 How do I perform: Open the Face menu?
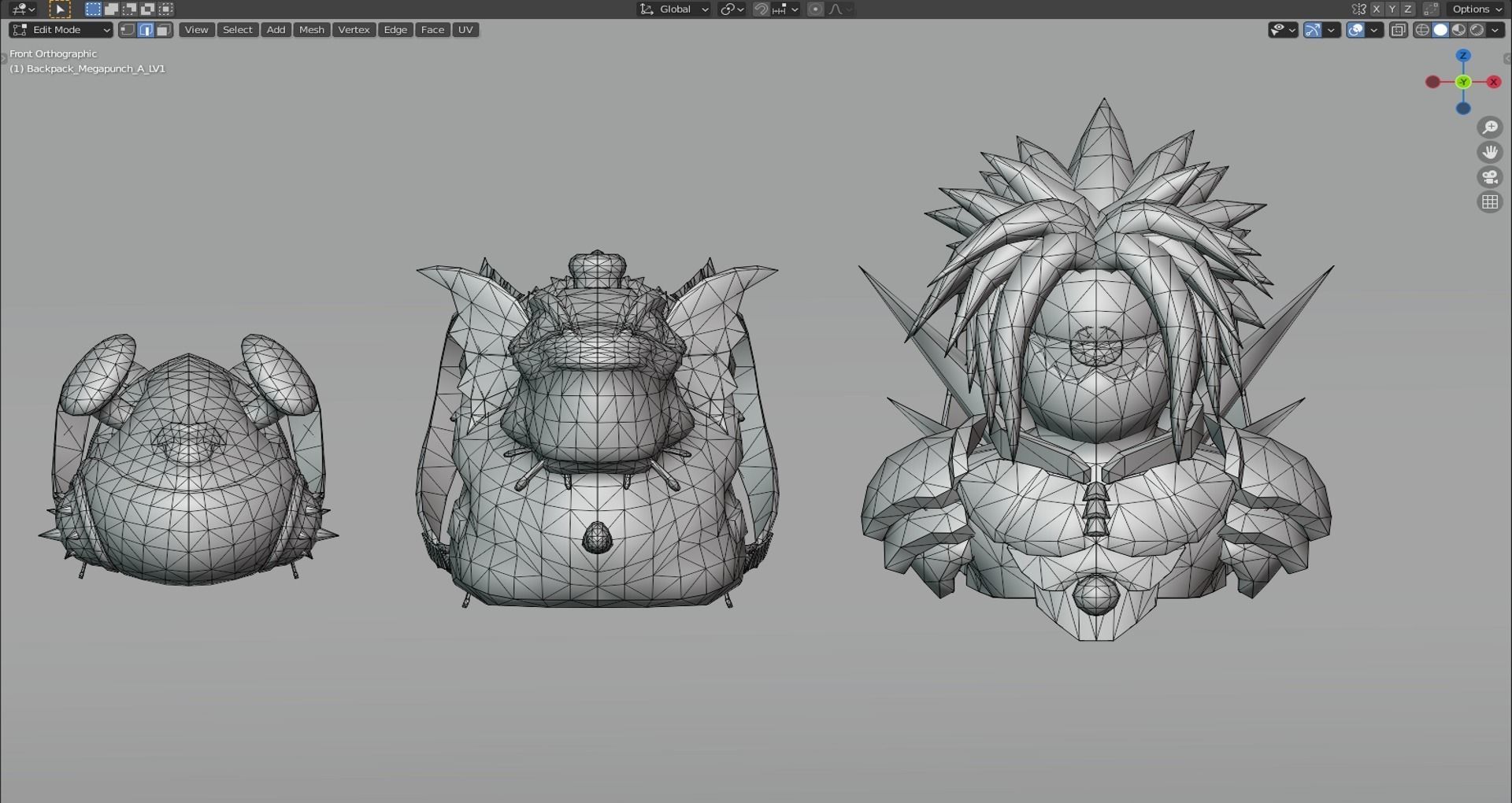click(432, 30)
